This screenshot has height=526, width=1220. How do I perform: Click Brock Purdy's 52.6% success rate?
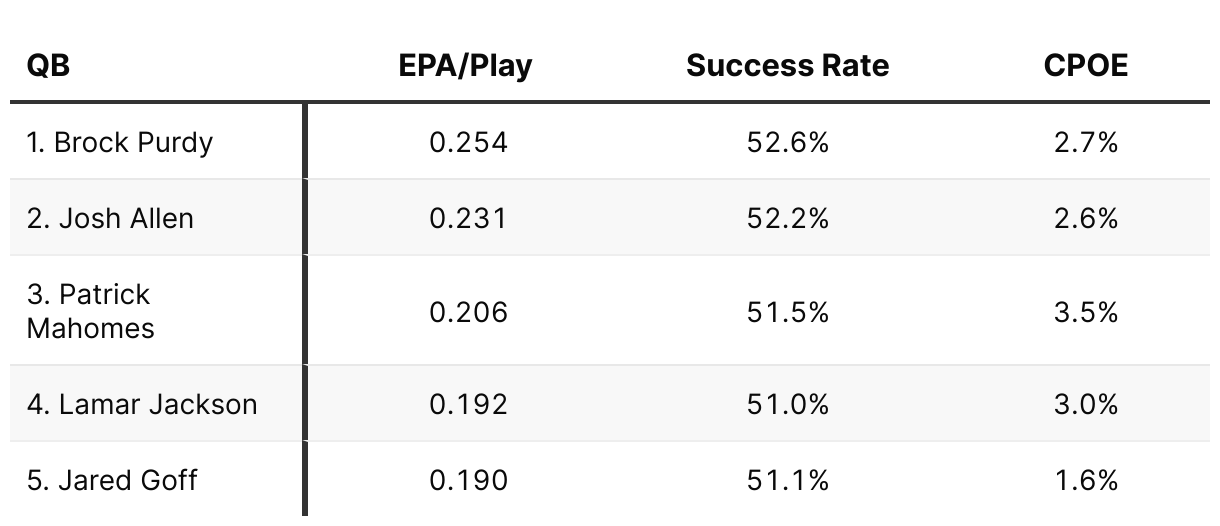coord(787,142)
